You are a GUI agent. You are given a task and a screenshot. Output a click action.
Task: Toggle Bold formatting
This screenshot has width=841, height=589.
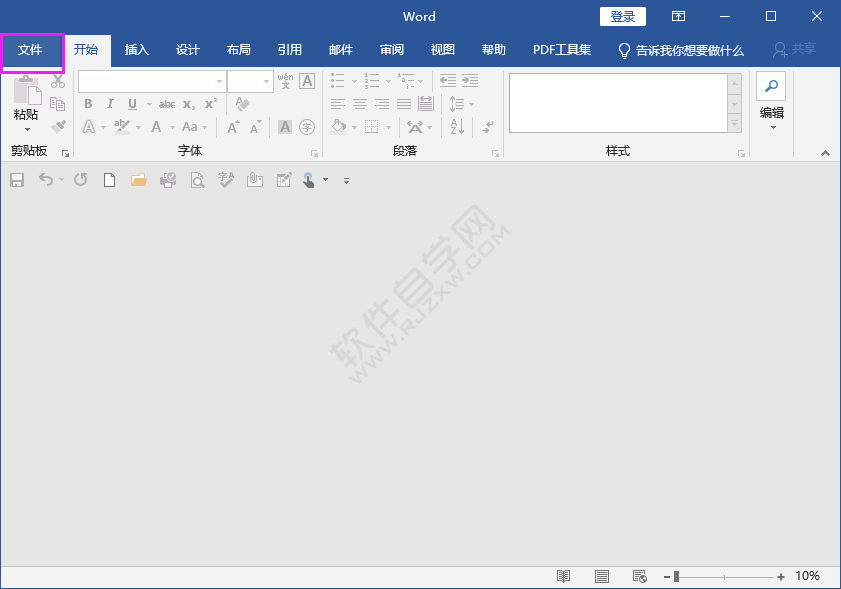pos(88,104)
